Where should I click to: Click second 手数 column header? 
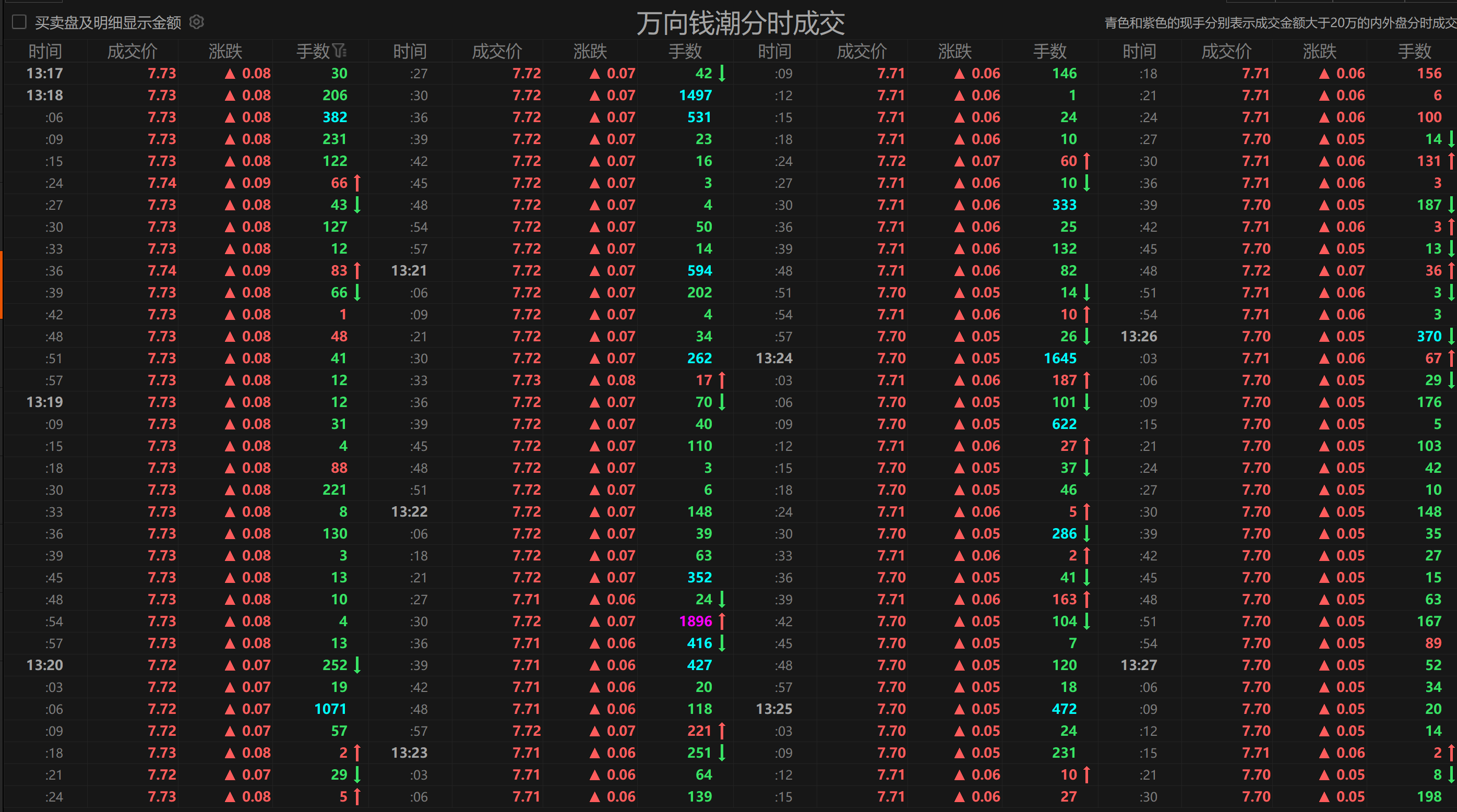(x=685, y=52)
